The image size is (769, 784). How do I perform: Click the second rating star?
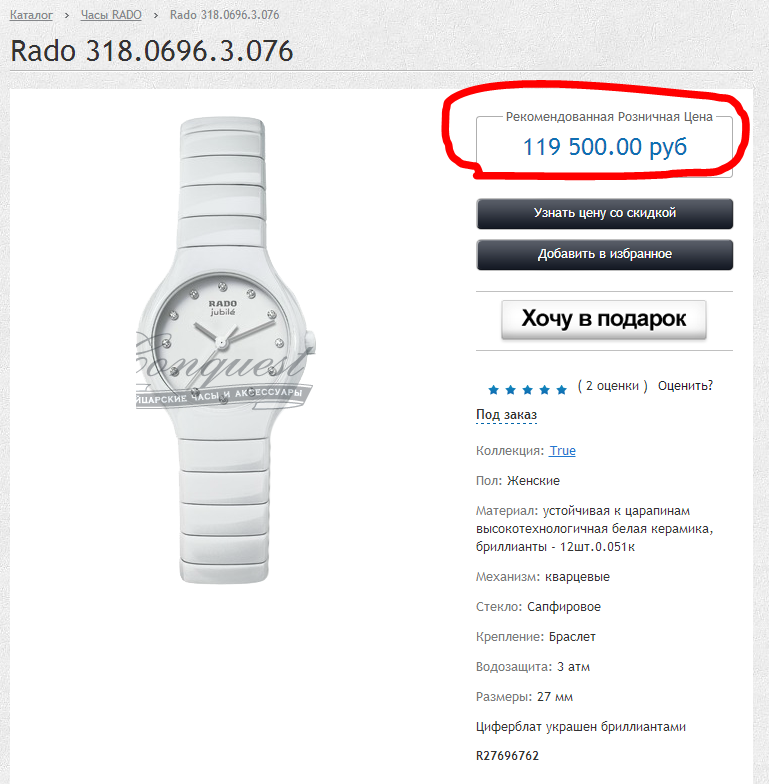click(510, 390)
